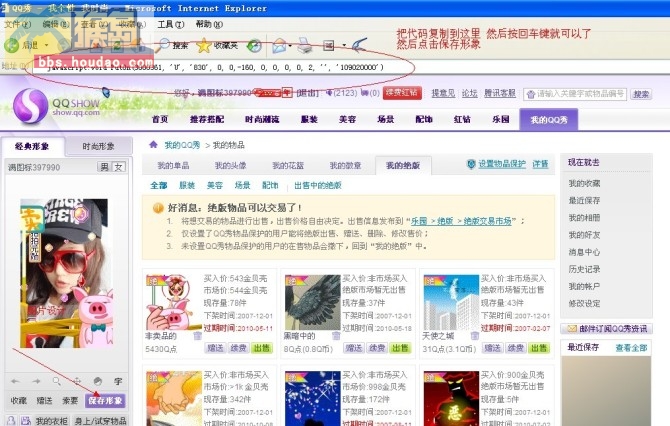Click the IE Back arrow button
Screen dimensions: 670x426
[12, 45]
